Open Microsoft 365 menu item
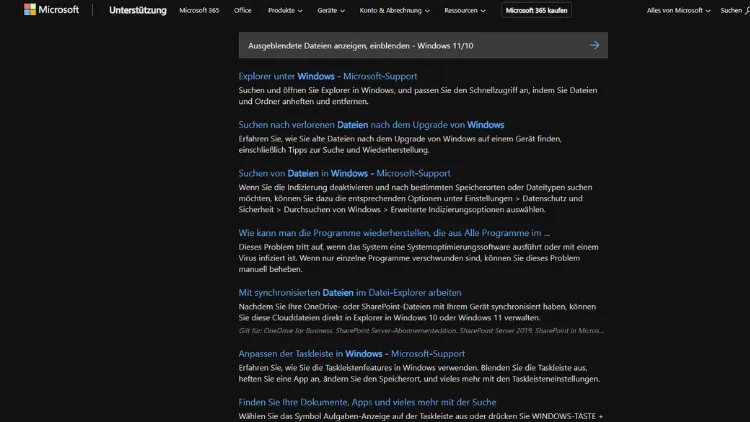Viewport: 750px width, 422px height. (x=199, y=10)
